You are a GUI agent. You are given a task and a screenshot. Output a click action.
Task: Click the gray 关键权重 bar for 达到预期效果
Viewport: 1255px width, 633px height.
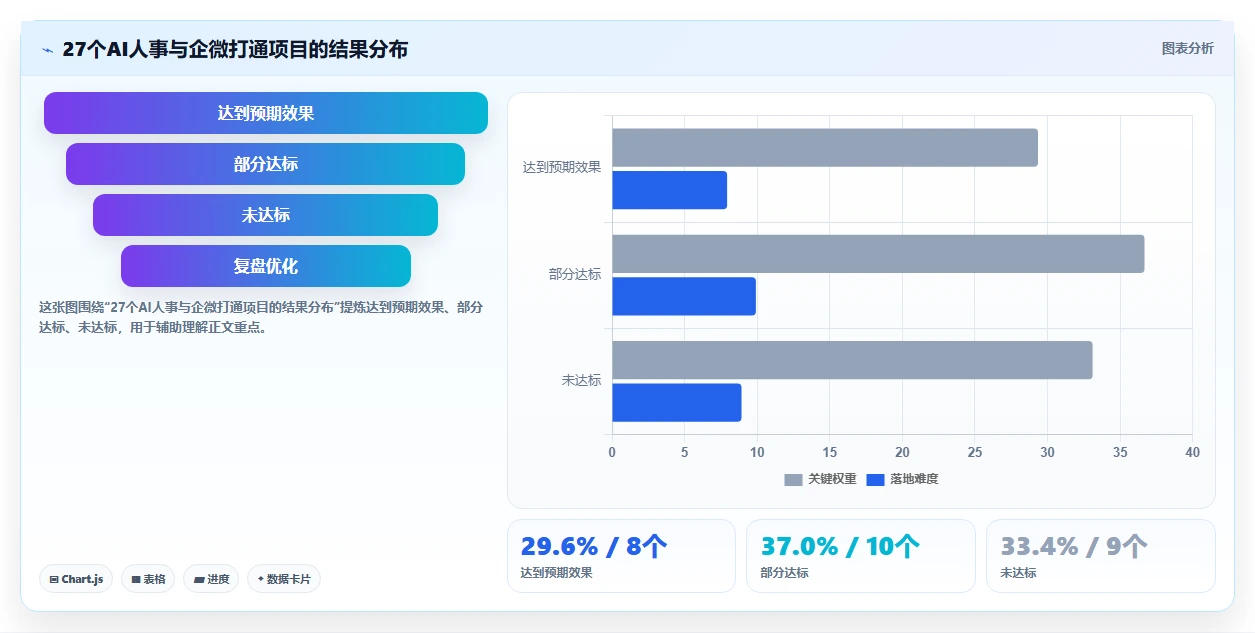825,148
